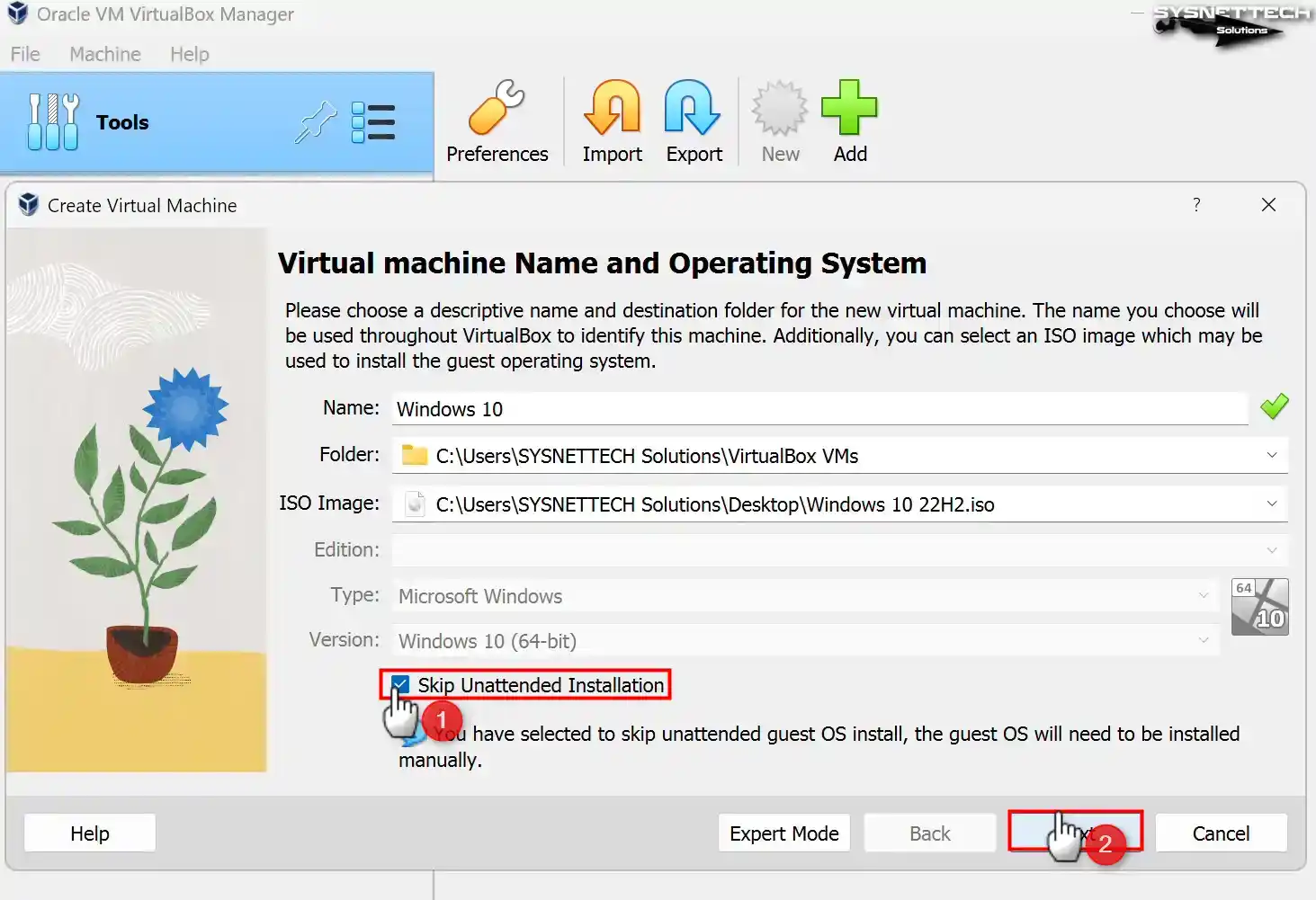Open the Help menu in menu bar

click(x=190, y=54)
